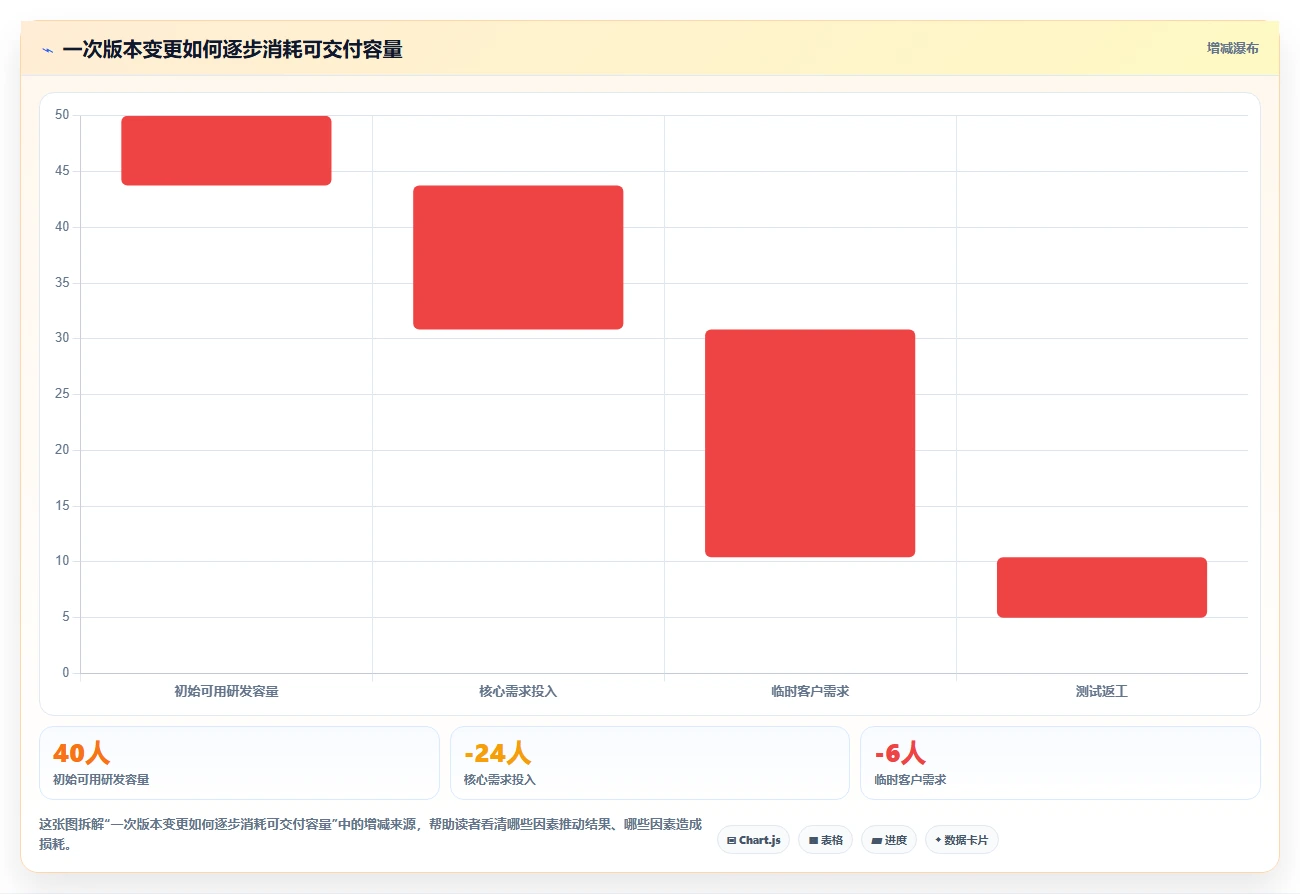Screen dimensions: 1300x894
Task: Click the red bar for 测试返工
Action: [1102, 587]
